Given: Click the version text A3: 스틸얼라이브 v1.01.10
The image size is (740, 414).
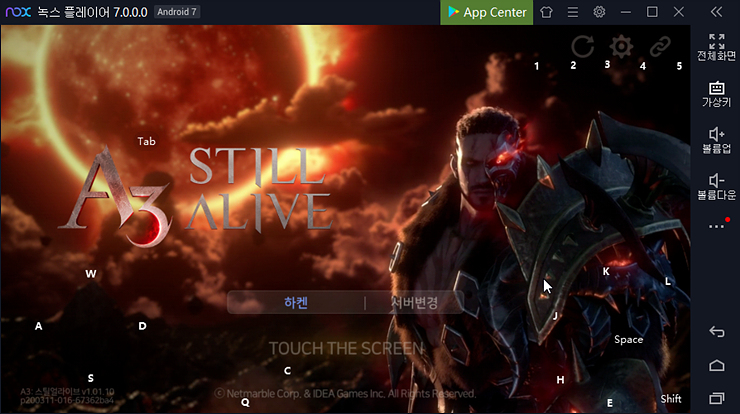Looking at the screenshot, I should pyautogui.click(x=67, y=392).
